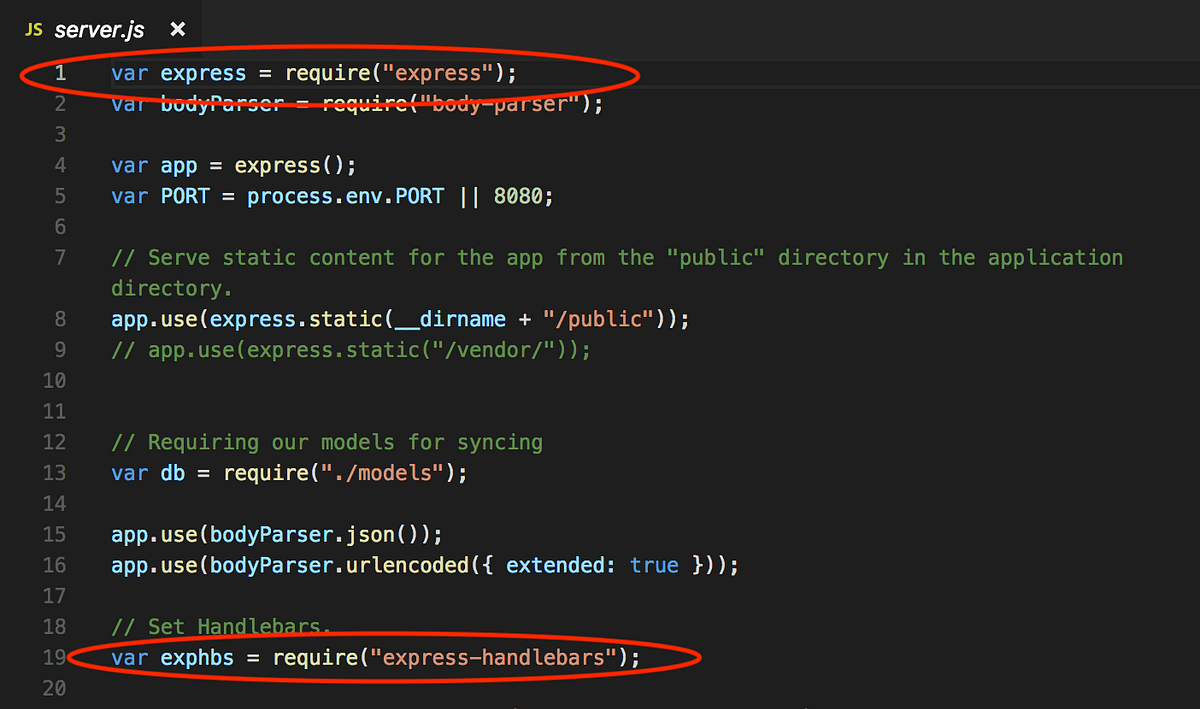Click the extended: true keyword
This screenshot has height=709, width=1200.
(x=590, y=565)
